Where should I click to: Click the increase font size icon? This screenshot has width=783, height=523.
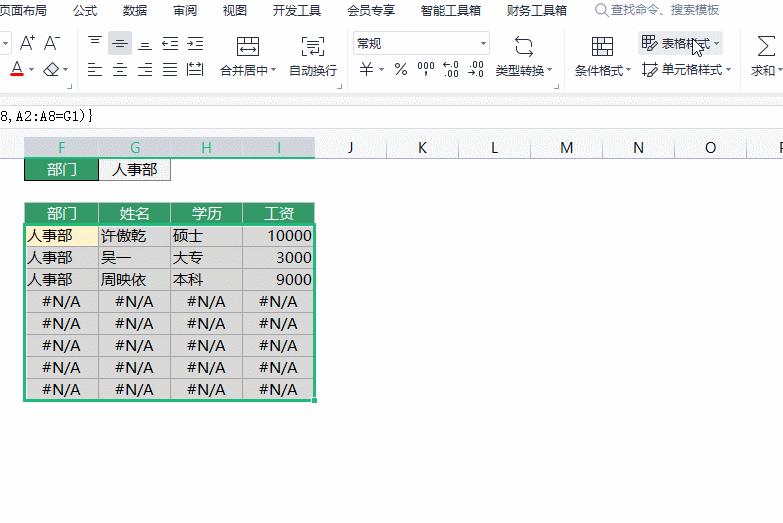pyautogui.click(x=27, y=43)
